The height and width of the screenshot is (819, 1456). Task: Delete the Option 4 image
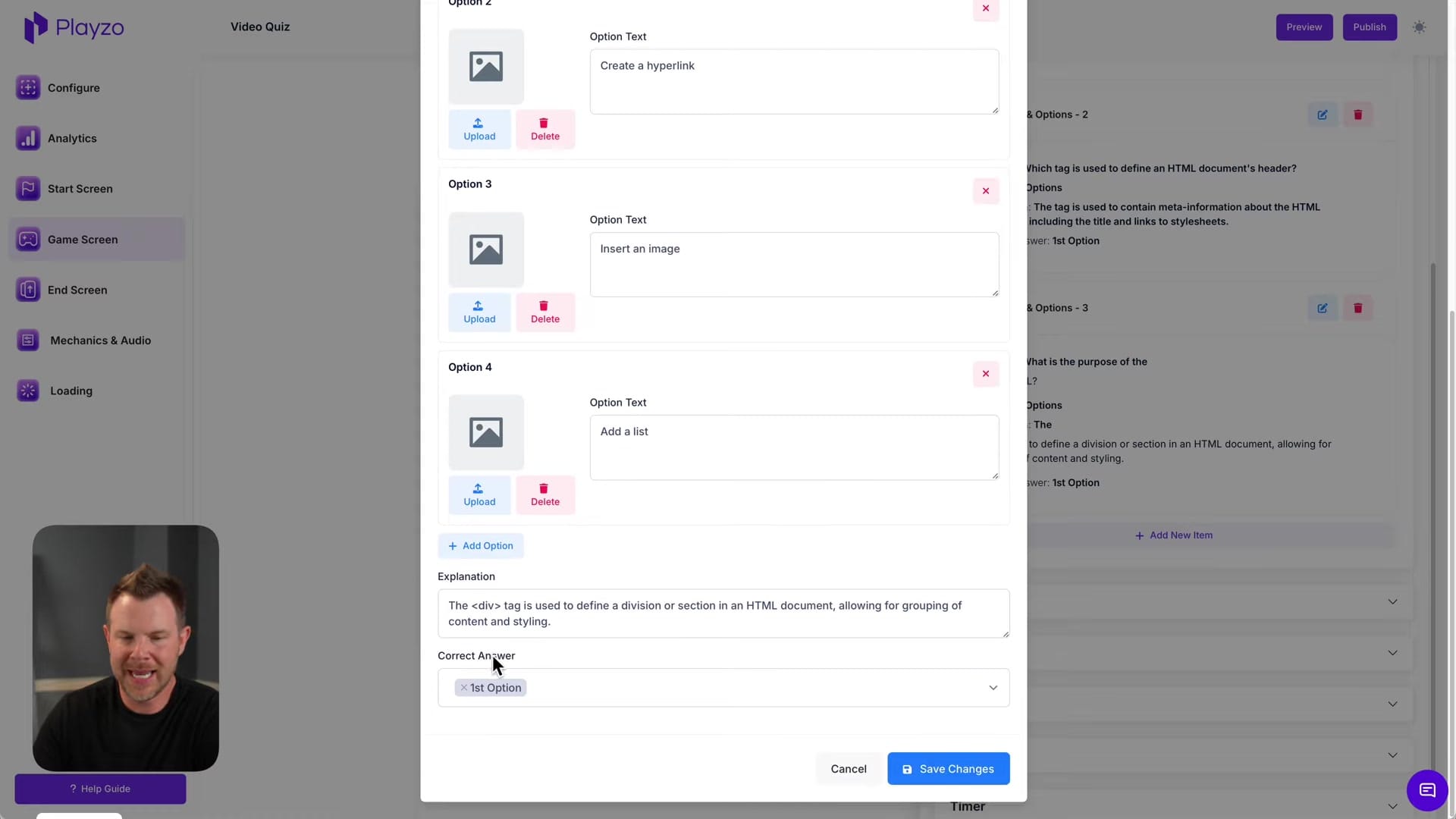[545, 495]
